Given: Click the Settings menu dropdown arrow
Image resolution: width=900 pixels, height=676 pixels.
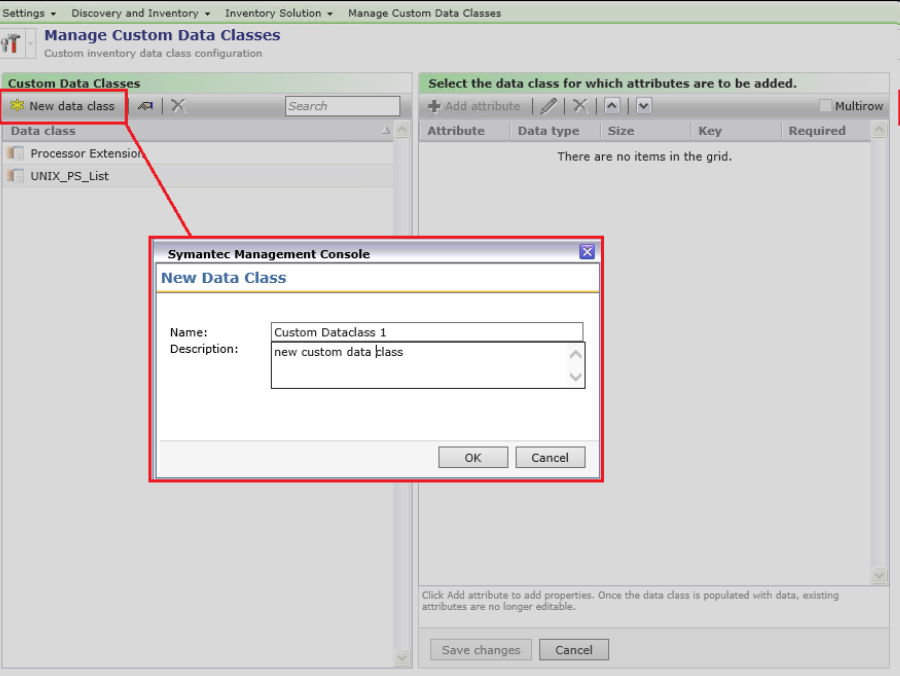Looking at the screenshot, I should (x=53, y=14).
